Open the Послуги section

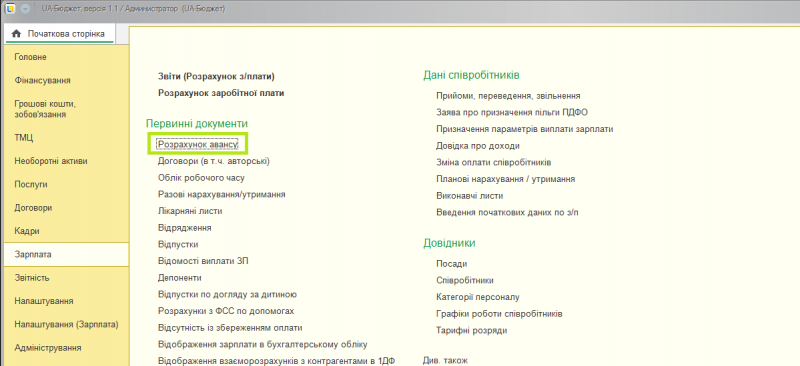click(x=65, y=184)
